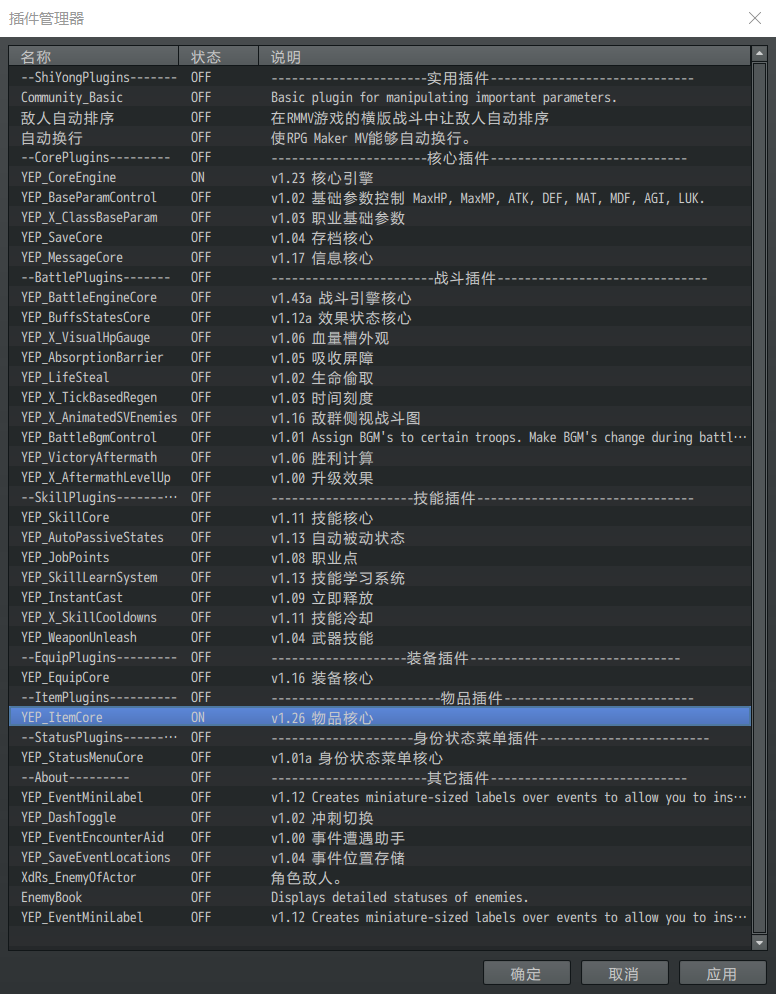Select the YEP_SaveEventLocations plugin
This screenshot has height=994, width=776.
pyautogui.click(x=380, y=858)
